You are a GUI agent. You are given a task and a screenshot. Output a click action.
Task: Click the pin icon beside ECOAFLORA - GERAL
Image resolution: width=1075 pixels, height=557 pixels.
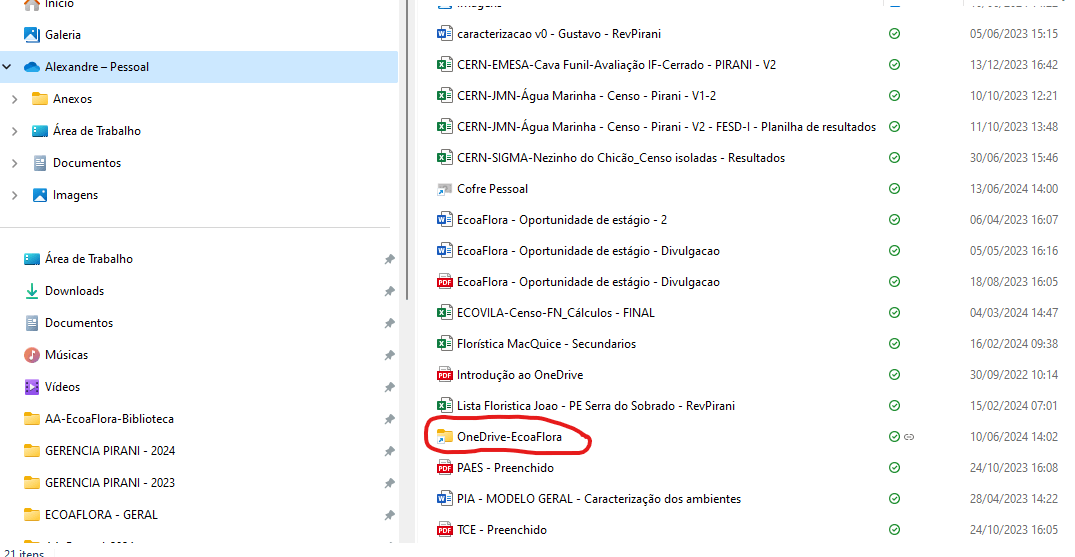click(x=389, y=514)
